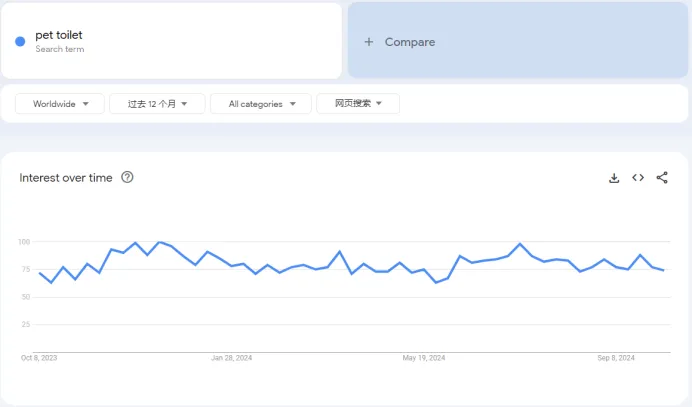Open the Interest over time help icon
The width and height of the screenshot is (692, 407).
click(x=127, y=177)
